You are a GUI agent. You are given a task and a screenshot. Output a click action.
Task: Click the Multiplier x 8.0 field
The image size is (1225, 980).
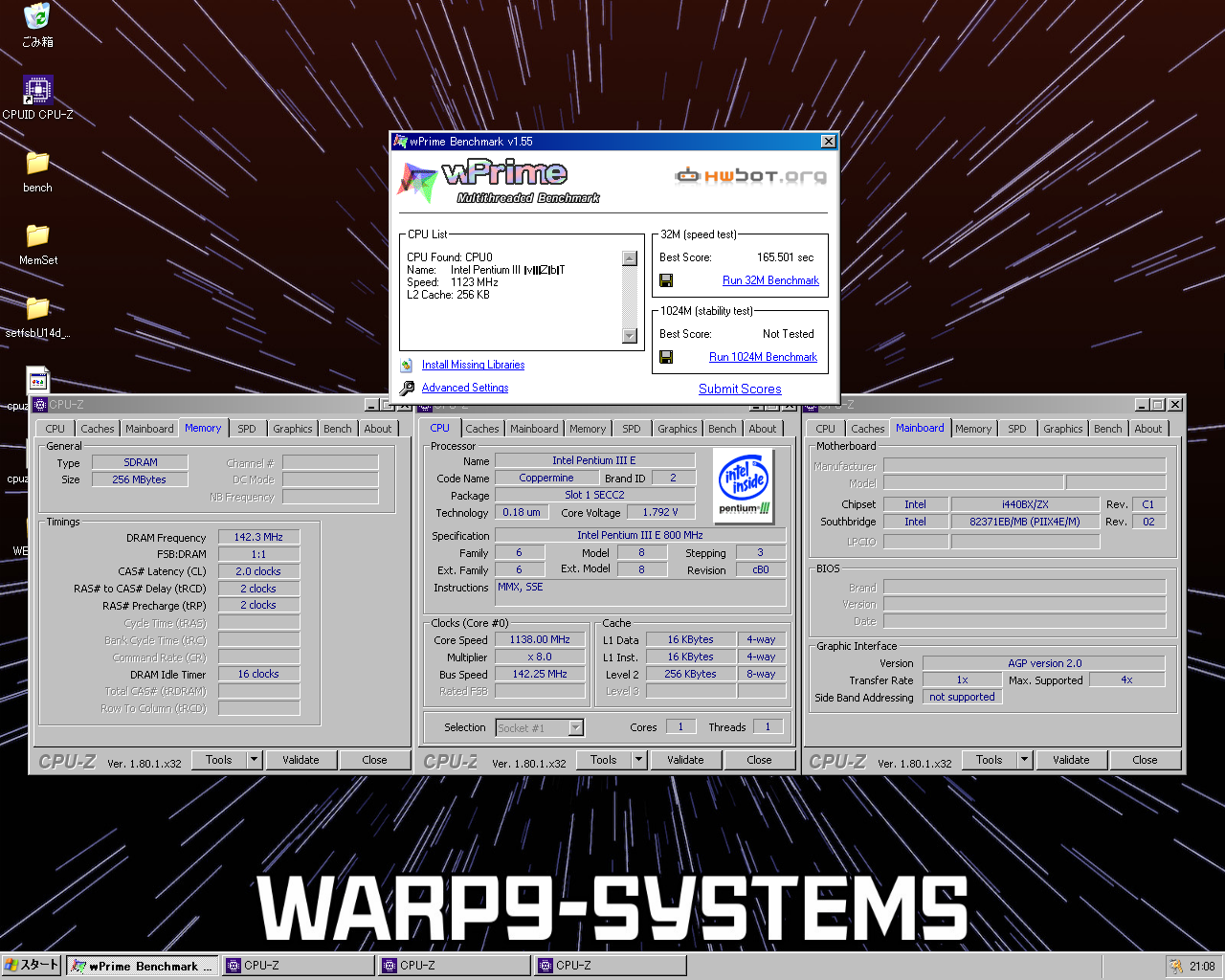pyautogui.click(x=540, y=657)
